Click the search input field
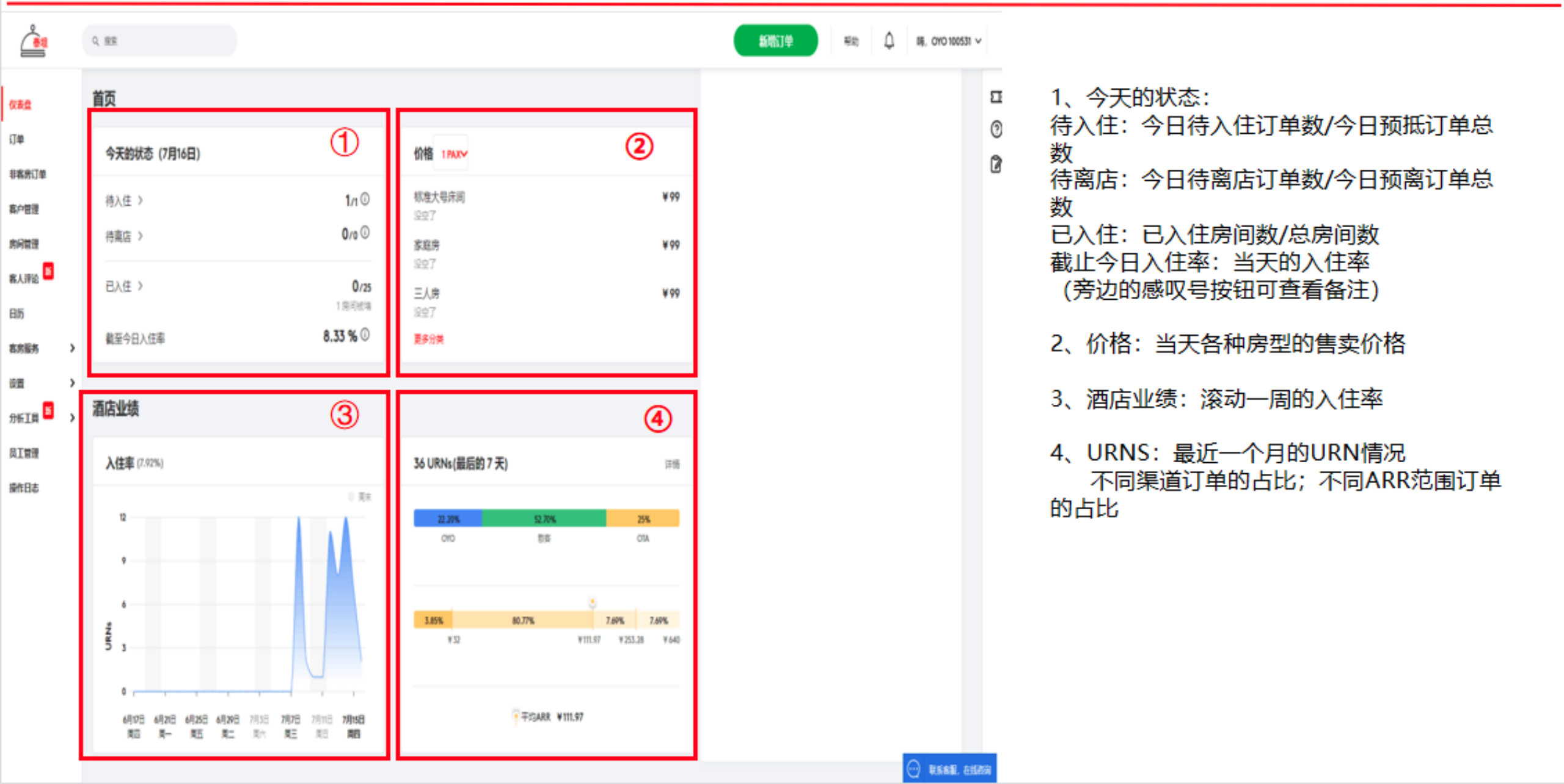1564x784 pixels. pyautogui.click(x=160, y=41)
